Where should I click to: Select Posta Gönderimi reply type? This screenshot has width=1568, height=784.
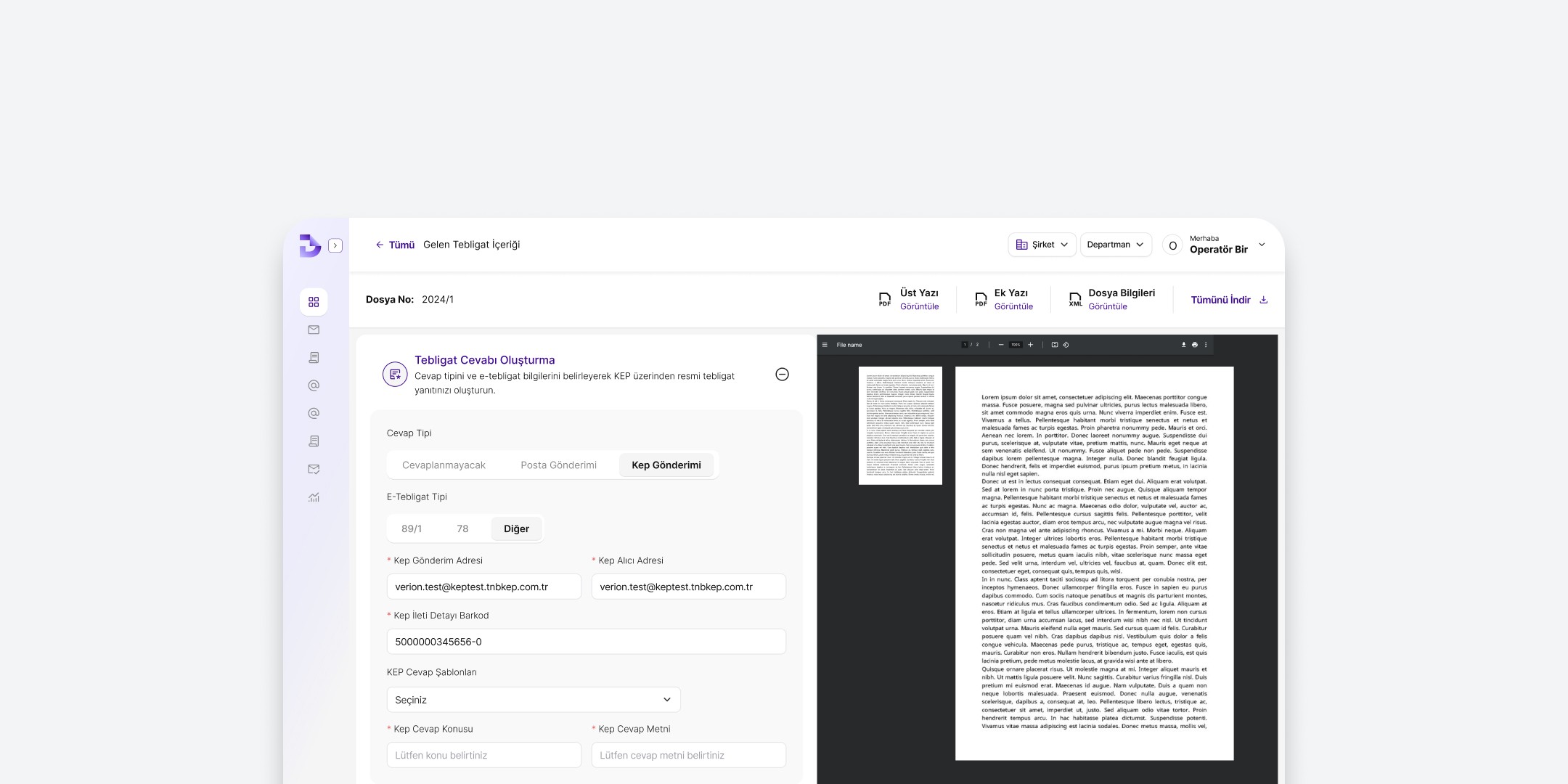pos(558,465)
